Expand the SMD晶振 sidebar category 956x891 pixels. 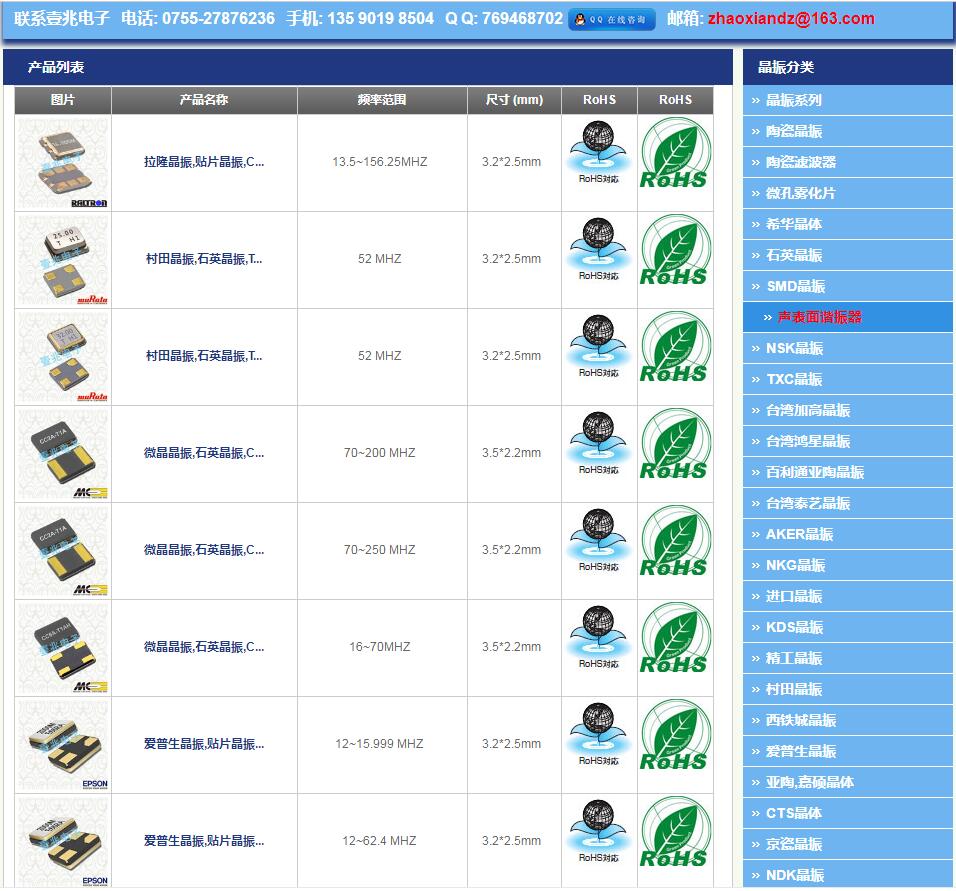pos(795,286)
